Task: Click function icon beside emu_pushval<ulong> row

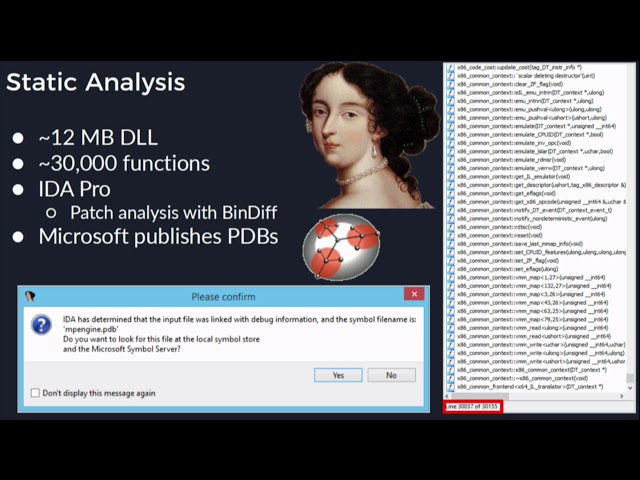Action: (x=450, y=109)
